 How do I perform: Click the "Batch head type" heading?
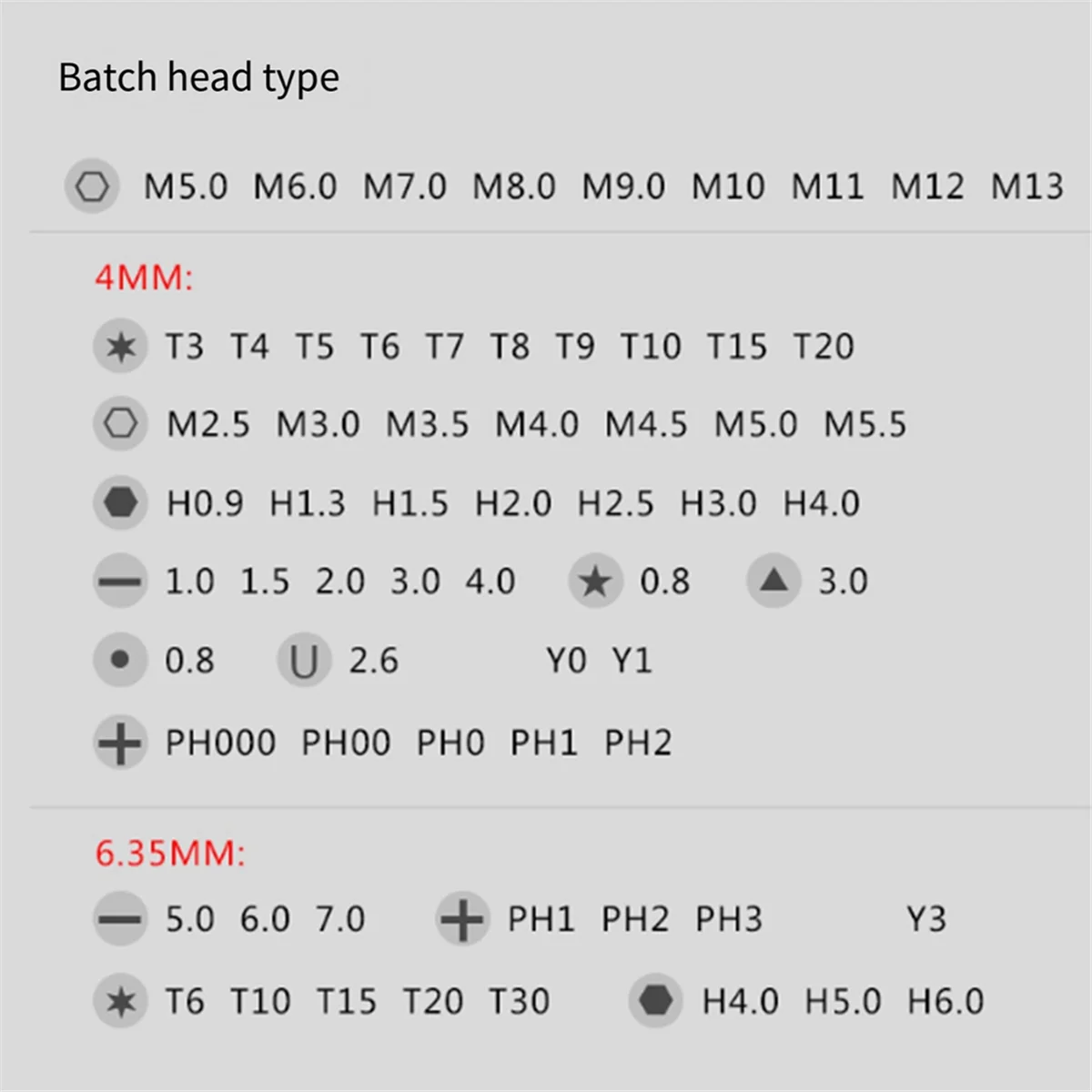click(x=198, y=78)
